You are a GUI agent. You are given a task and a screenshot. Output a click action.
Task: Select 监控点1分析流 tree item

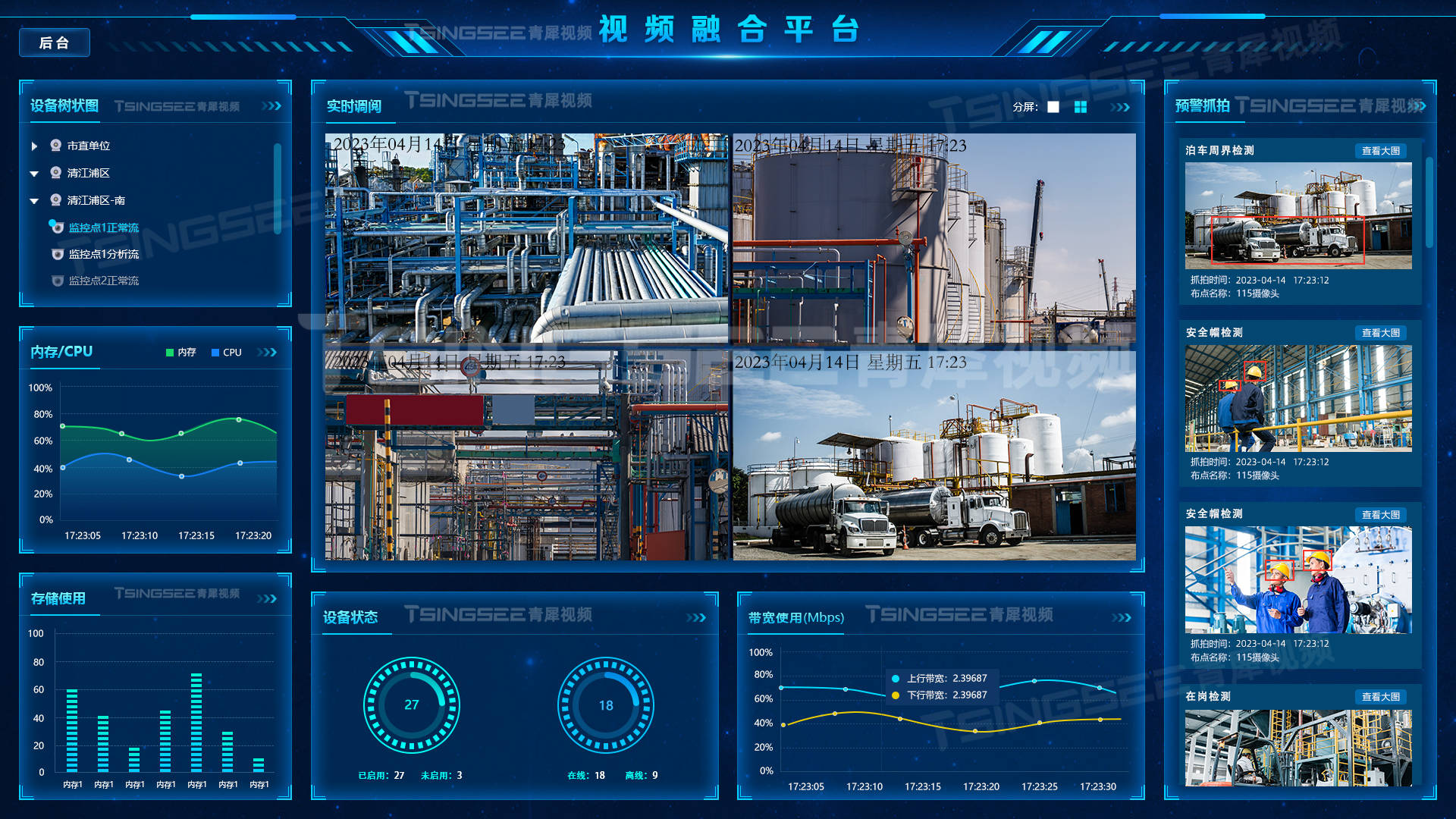click(104, 254)
